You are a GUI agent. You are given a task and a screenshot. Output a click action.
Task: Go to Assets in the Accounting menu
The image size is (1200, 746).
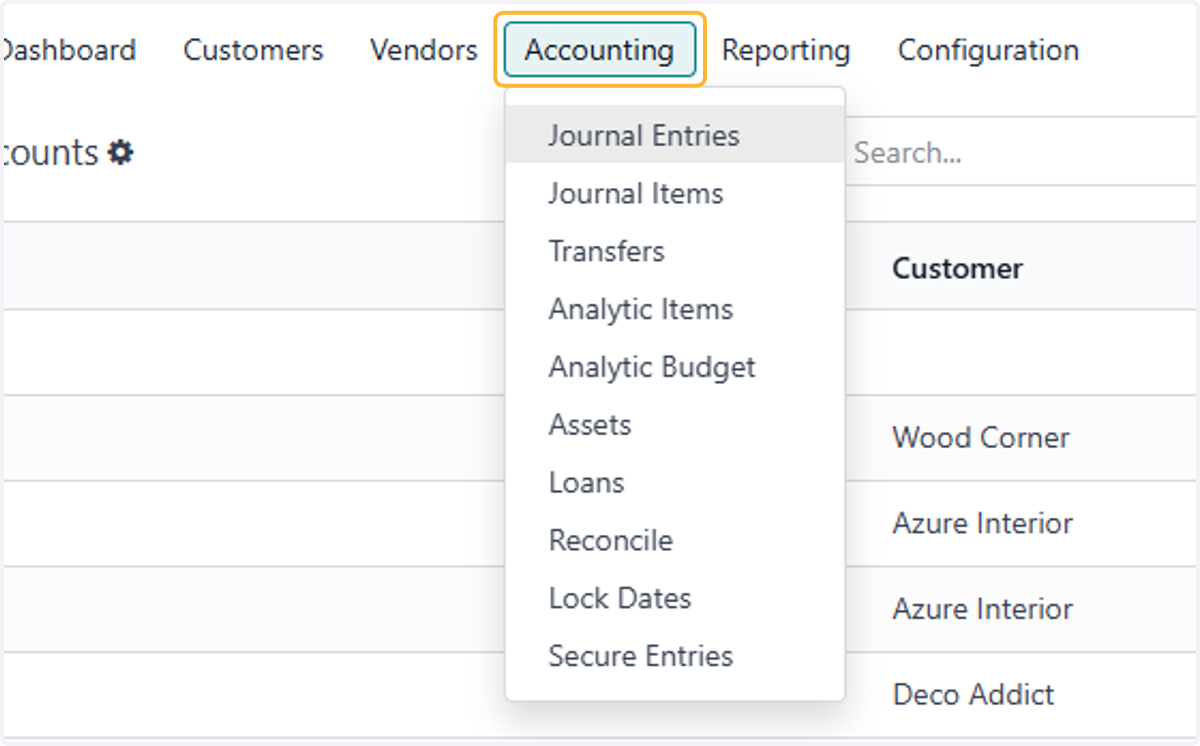[x=675, y=425]
